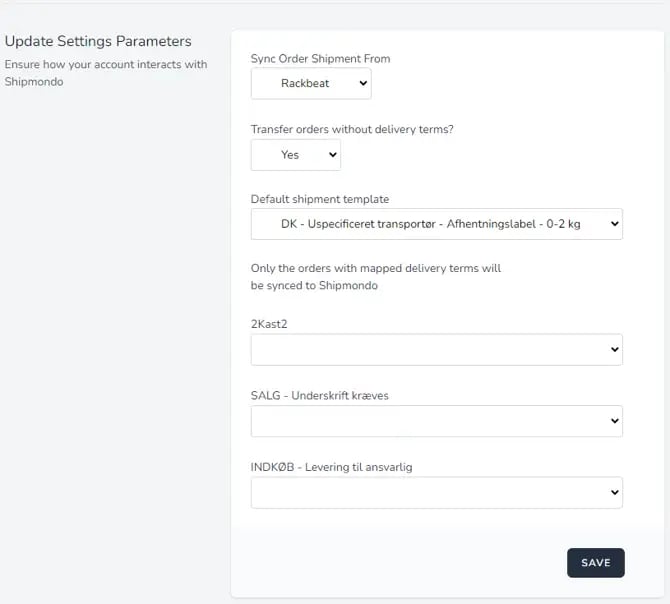Screen dimensions: 670x604
Task: Click the chevron arrow beside Yes
Action: (x=331, y=155)
